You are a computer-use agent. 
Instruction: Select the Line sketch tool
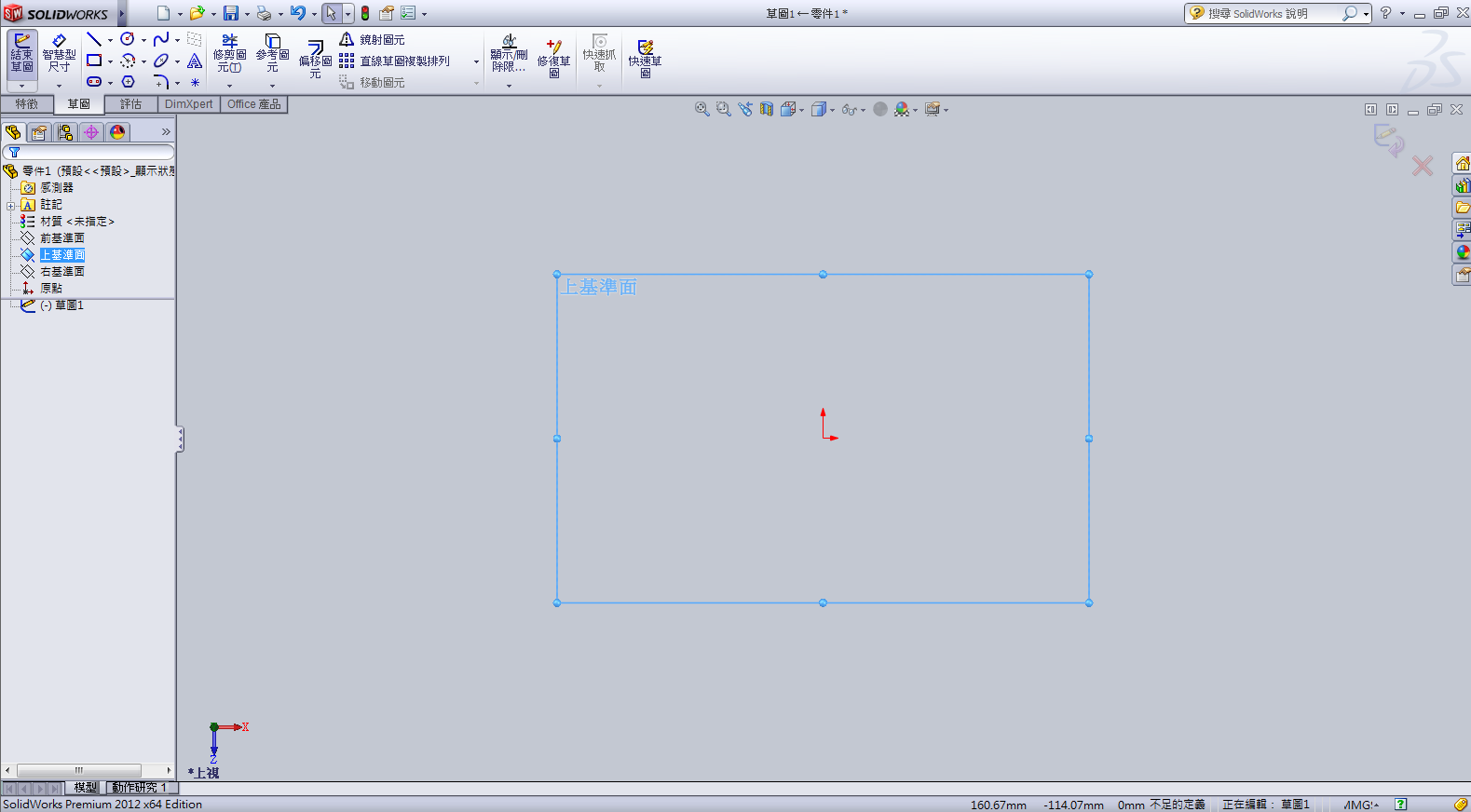click(x=93, y=39)
